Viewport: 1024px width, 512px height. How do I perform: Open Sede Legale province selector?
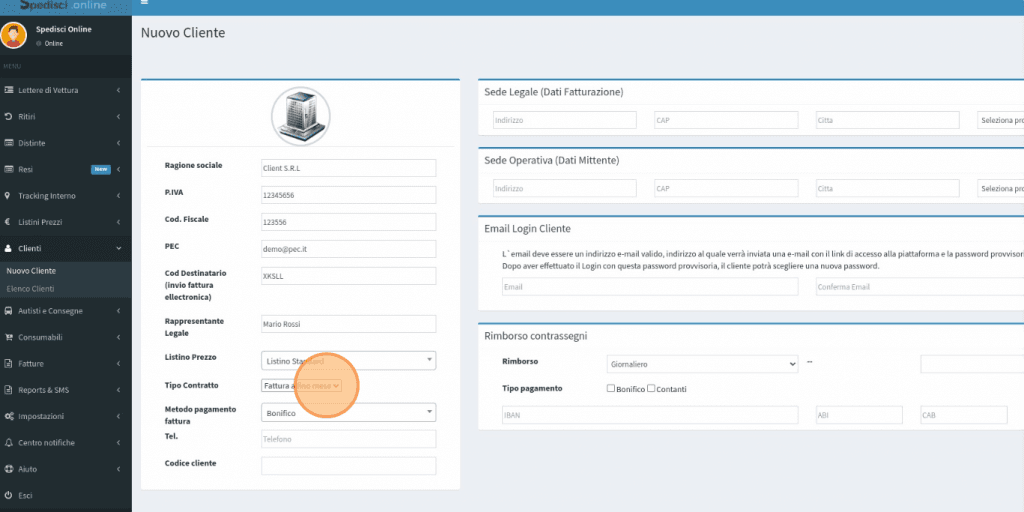point(1000,120)
